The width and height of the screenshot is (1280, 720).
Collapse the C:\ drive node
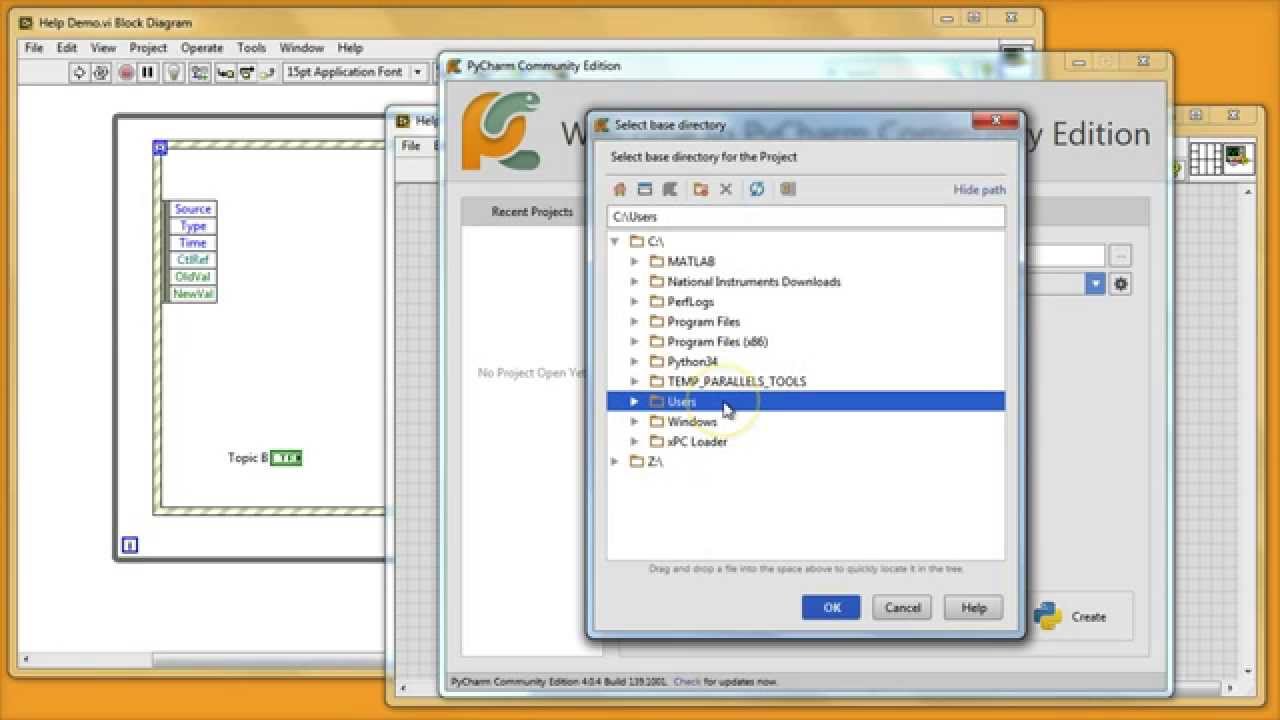point(615,241)
